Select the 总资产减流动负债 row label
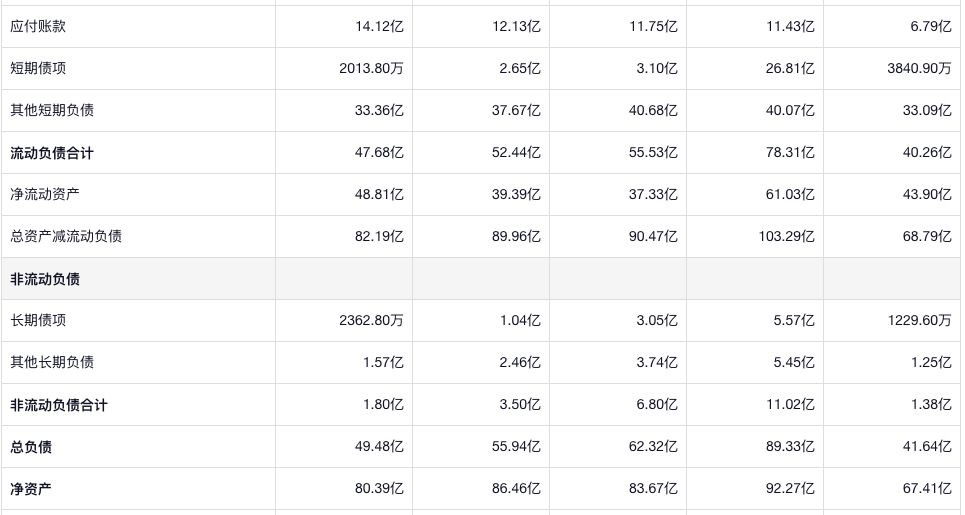 (66, 237)
